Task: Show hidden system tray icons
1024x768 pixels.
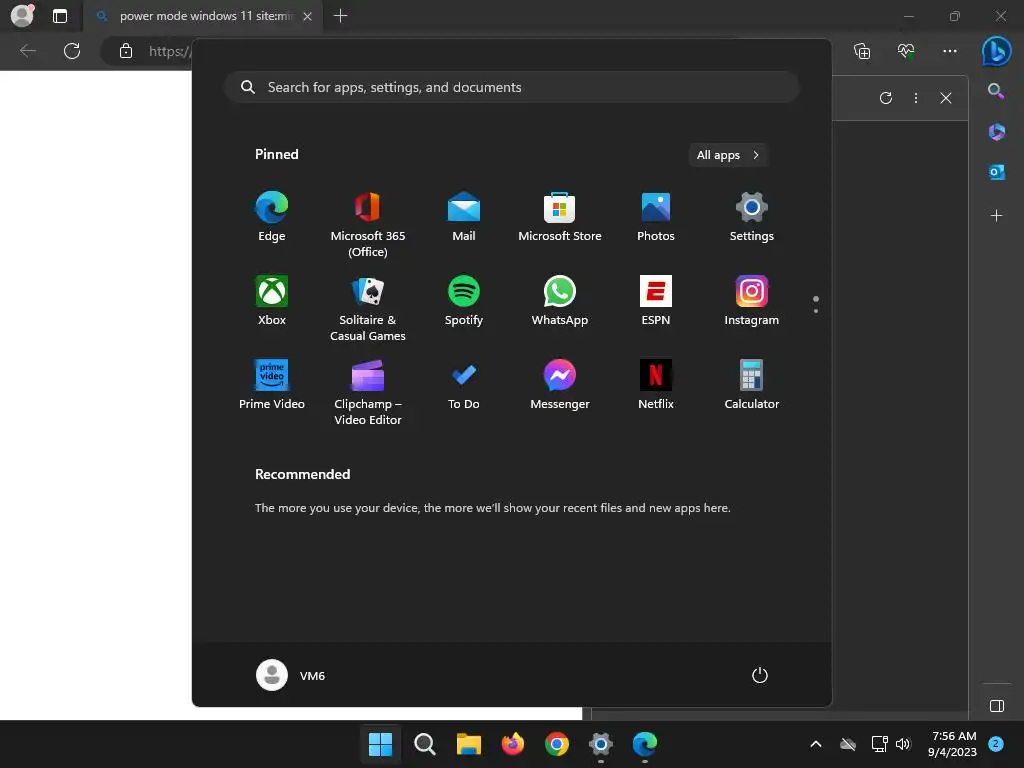Action: point(816,744)
